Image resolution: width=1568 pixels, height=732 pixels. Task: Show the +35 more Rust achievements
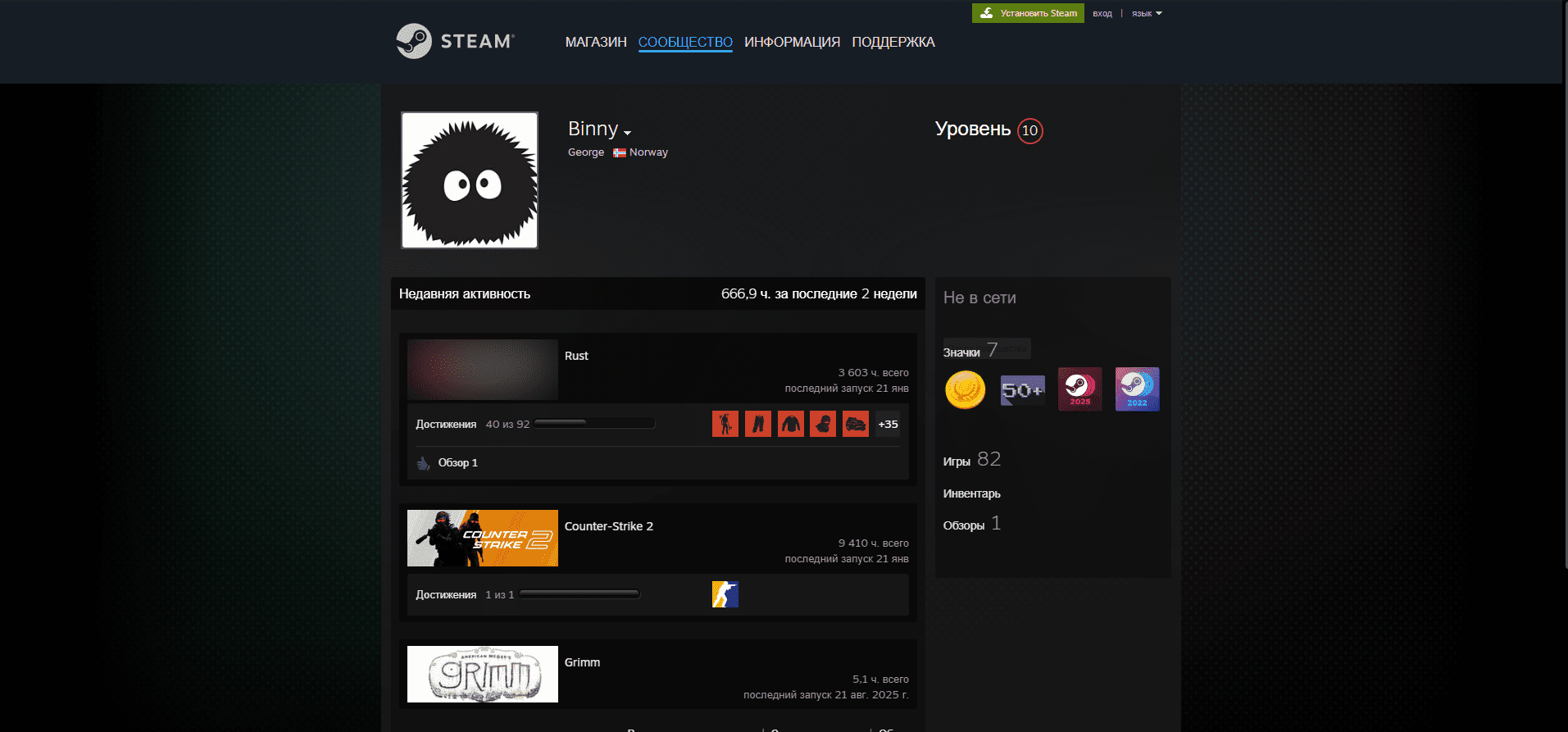[888, 424]
